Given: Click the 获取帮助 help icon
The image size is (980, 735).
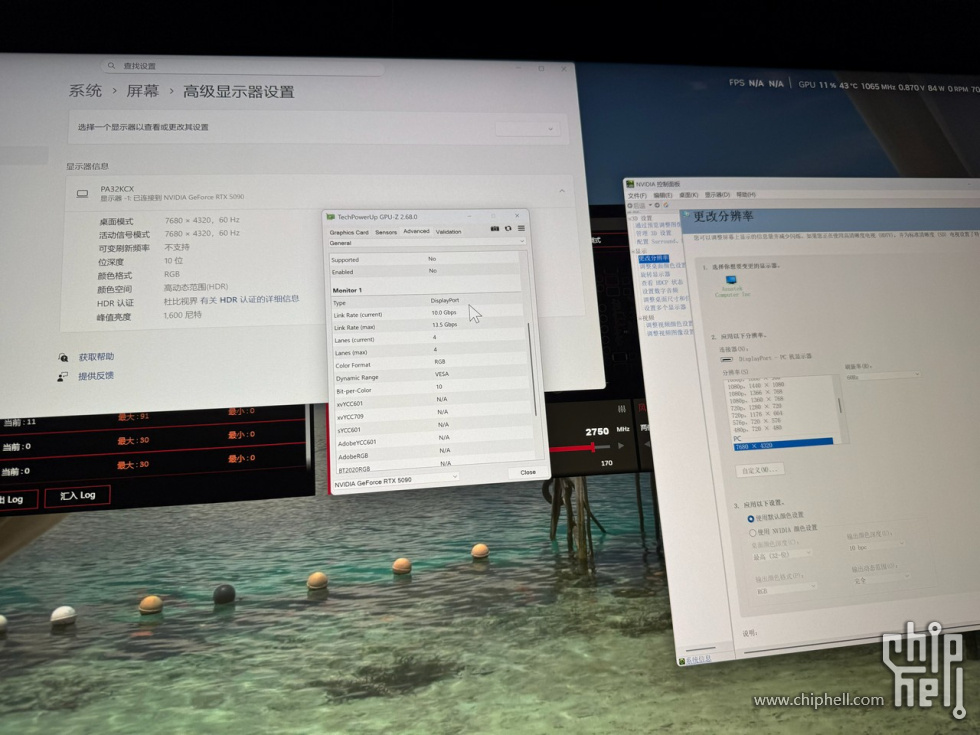Looking at the screenshot, I should (x=64, y=357).
